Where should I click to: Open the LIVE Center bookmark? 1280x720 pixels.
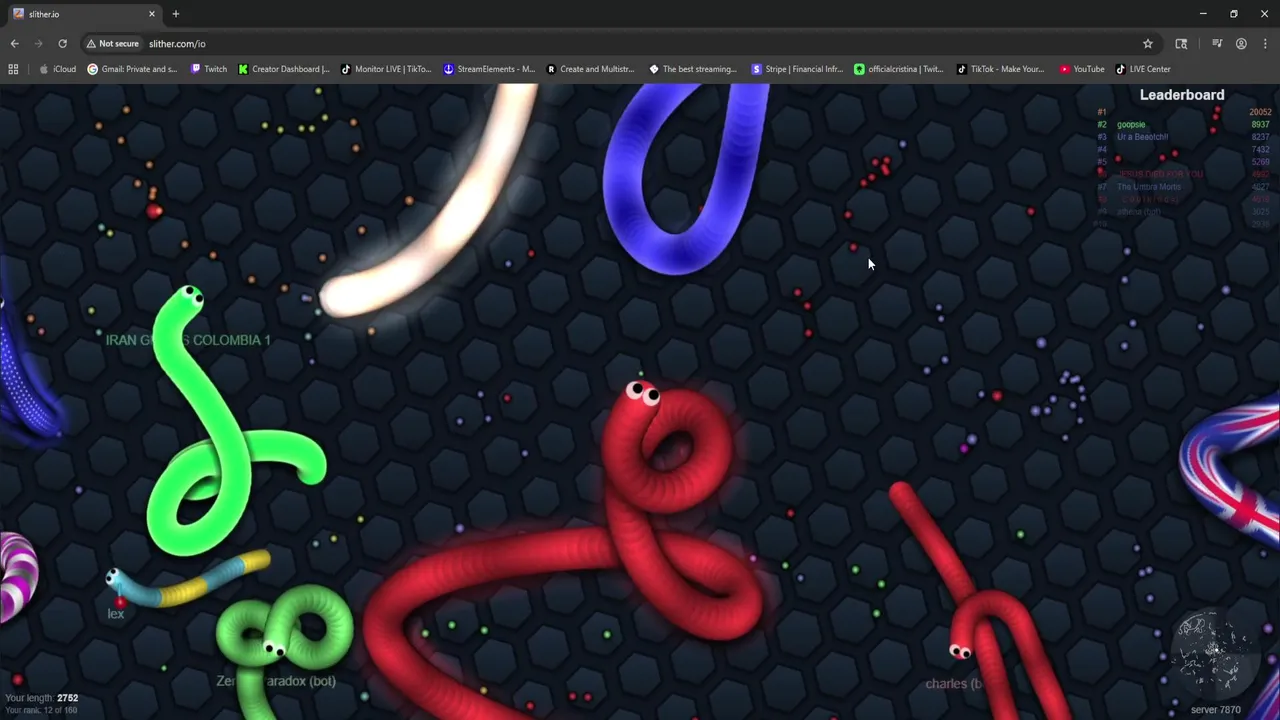pyautogui.click(x=1143, y=69)
